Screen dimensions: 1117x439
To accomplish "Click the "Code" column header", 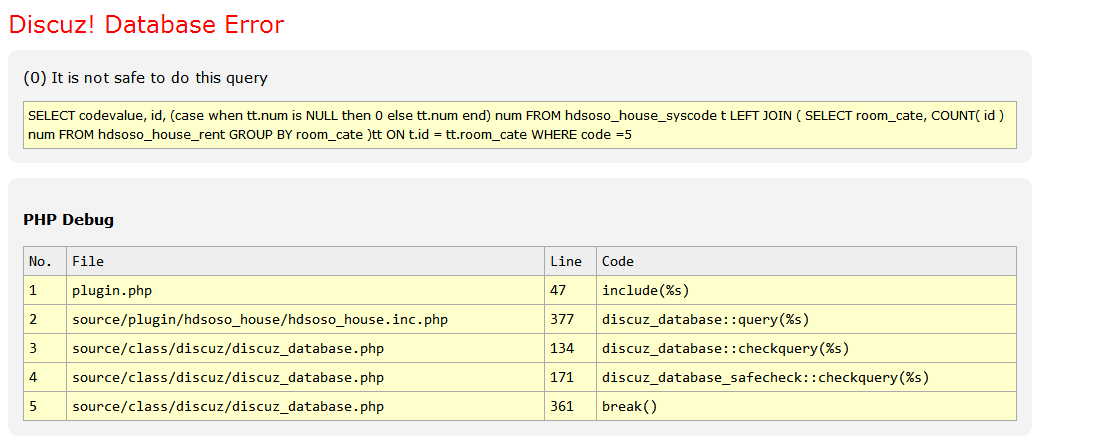I will click(x=618, y=261).
